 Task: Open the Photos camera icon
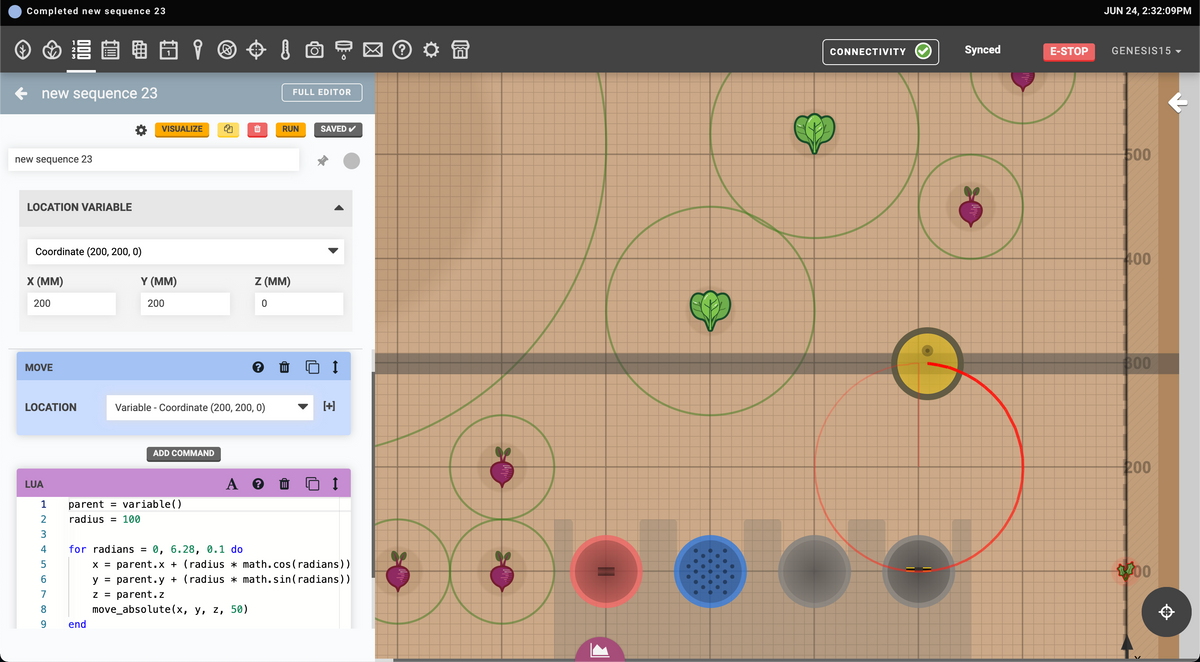tap(314, 49)
